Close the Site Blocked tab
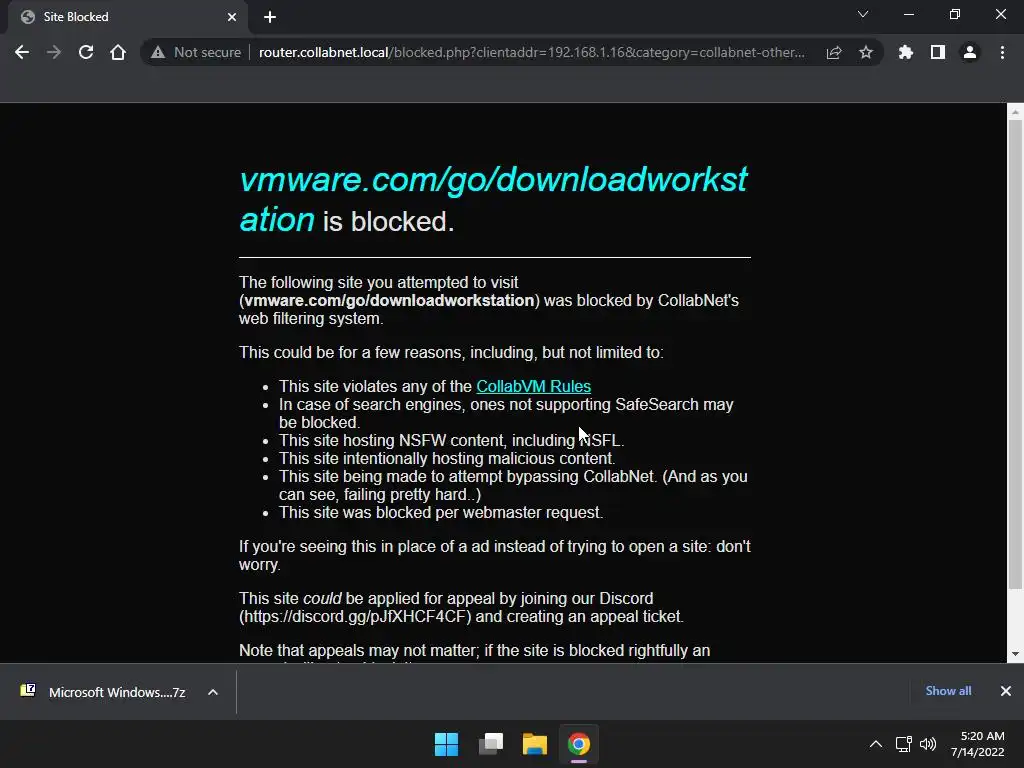The height and width of the screenshot is (768, 1024). (x=232, y=17)
